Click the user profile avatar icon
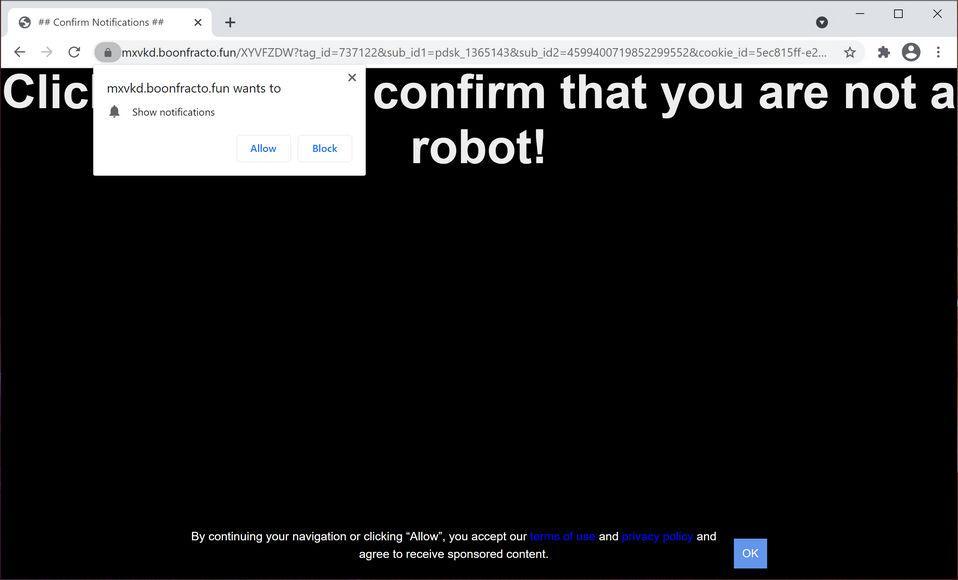Image resolution: width=958 pixels, height=580 pixels. pos(910,52)
